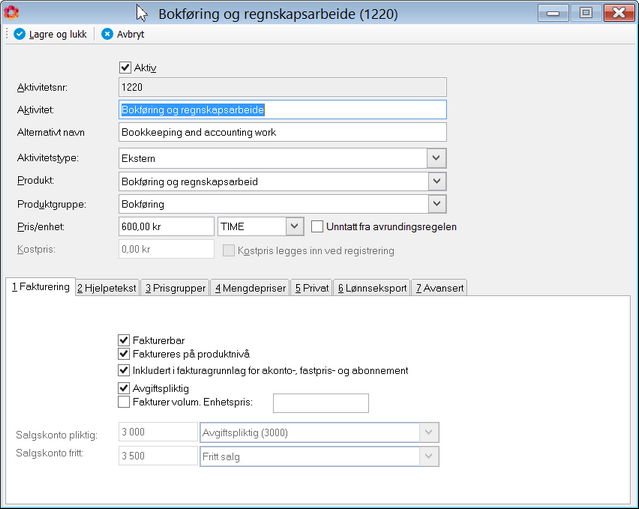Click the Avbryt text button
The image size is (639, 509).
[130, 35]
